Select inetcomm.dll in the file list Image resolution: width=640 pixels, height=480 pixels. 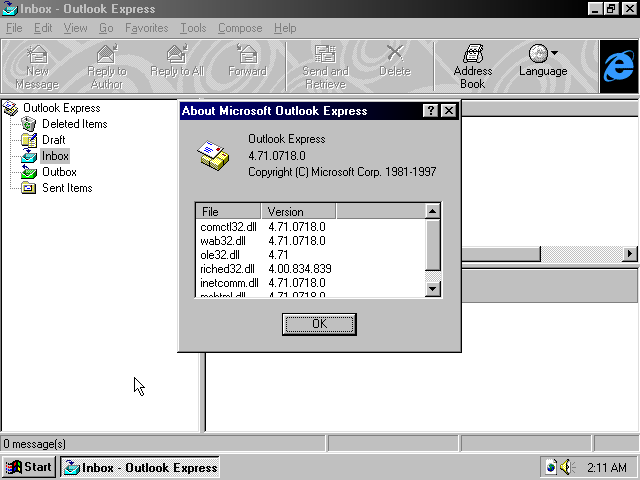[229, 283]
